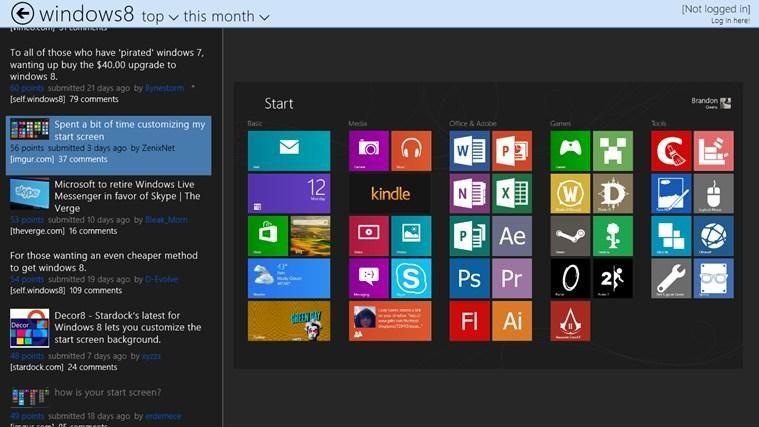Click the Minecraft creeper tile
This screenshot has height=427, width=759.
point(612,150)
